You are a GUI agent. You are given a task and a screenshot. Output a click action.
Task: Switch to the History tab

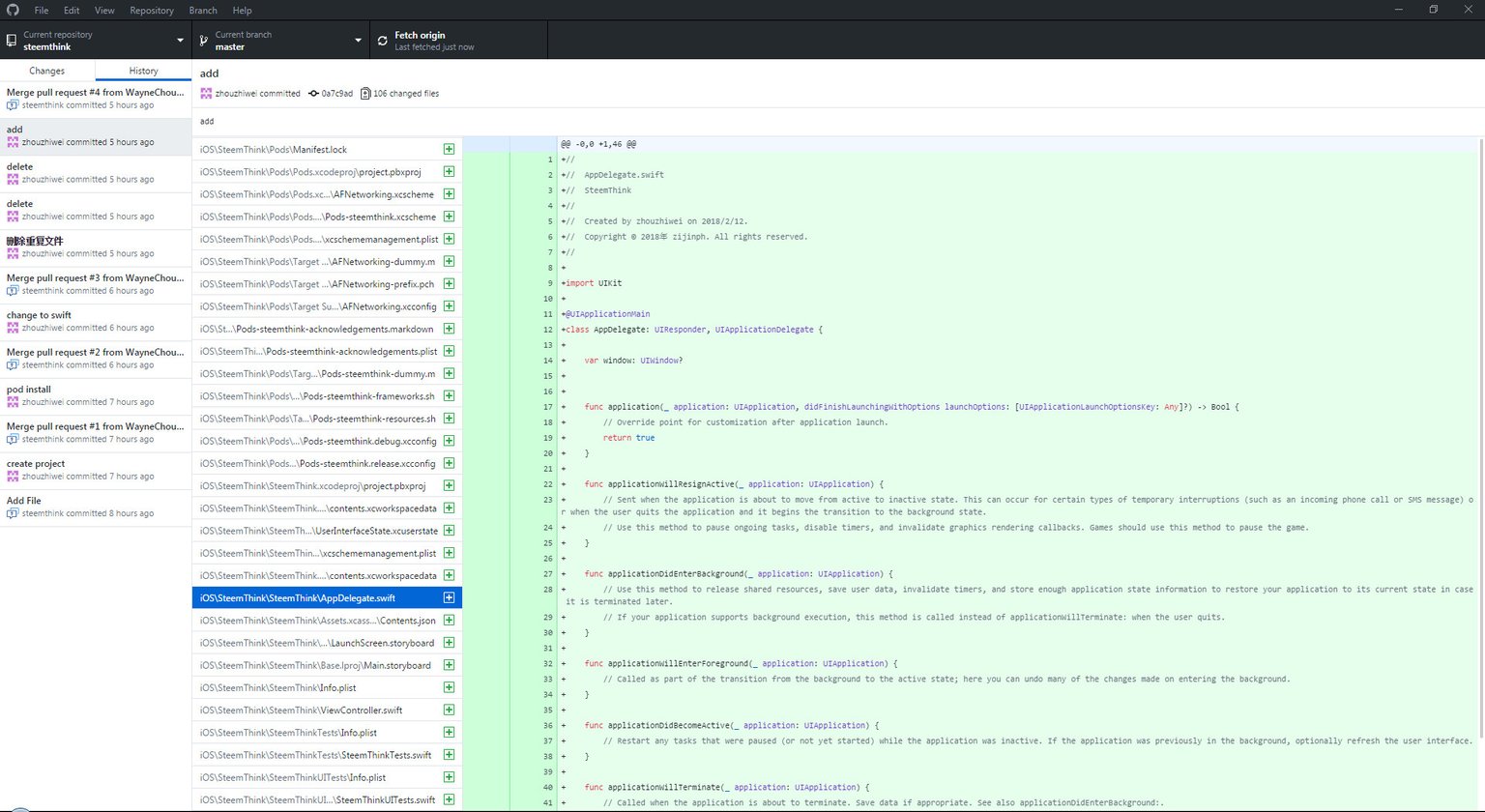point(144,71)
